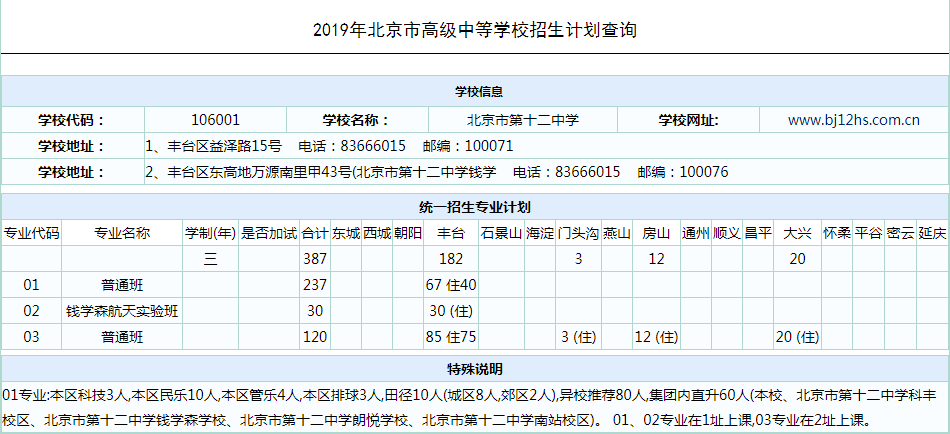Select the 三 school-years value
The width and height of the screenshot is (950, 434).
(210, 259)
